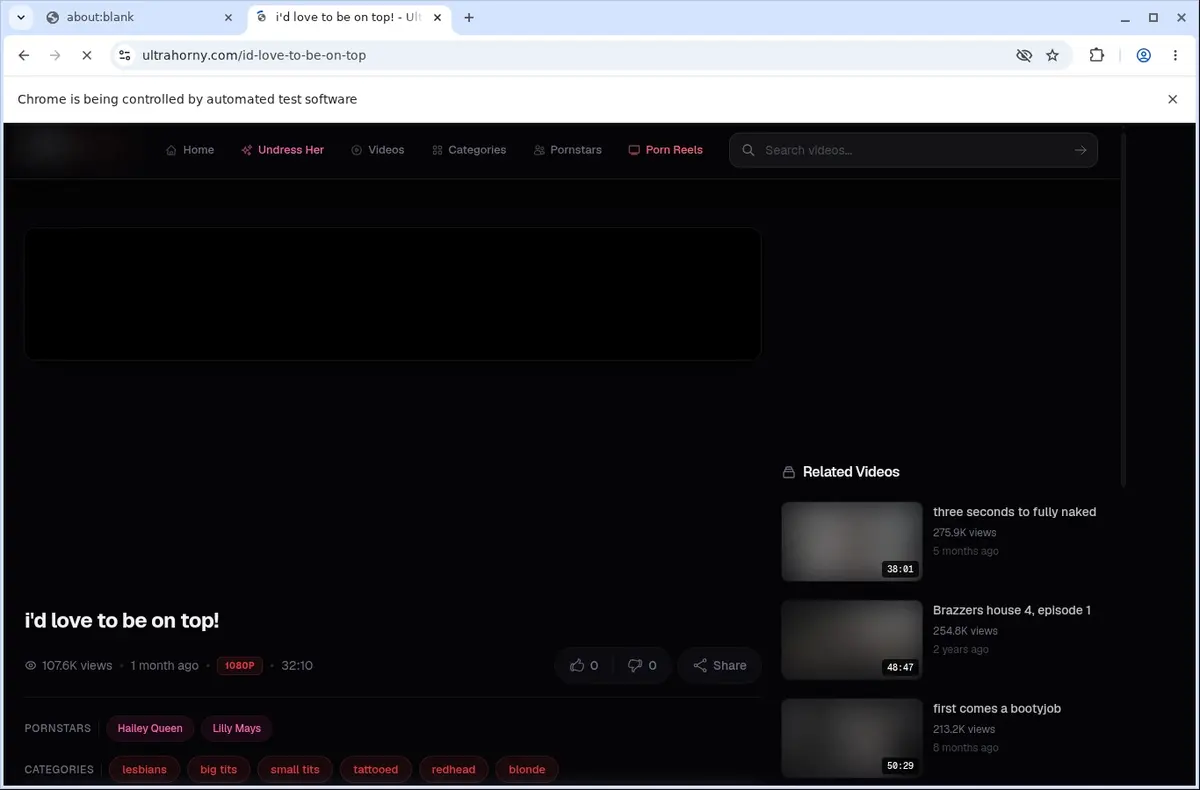Go to Home in the site navigation
Viewport: 1200px width, 790px height.
(x=190, y=150)
